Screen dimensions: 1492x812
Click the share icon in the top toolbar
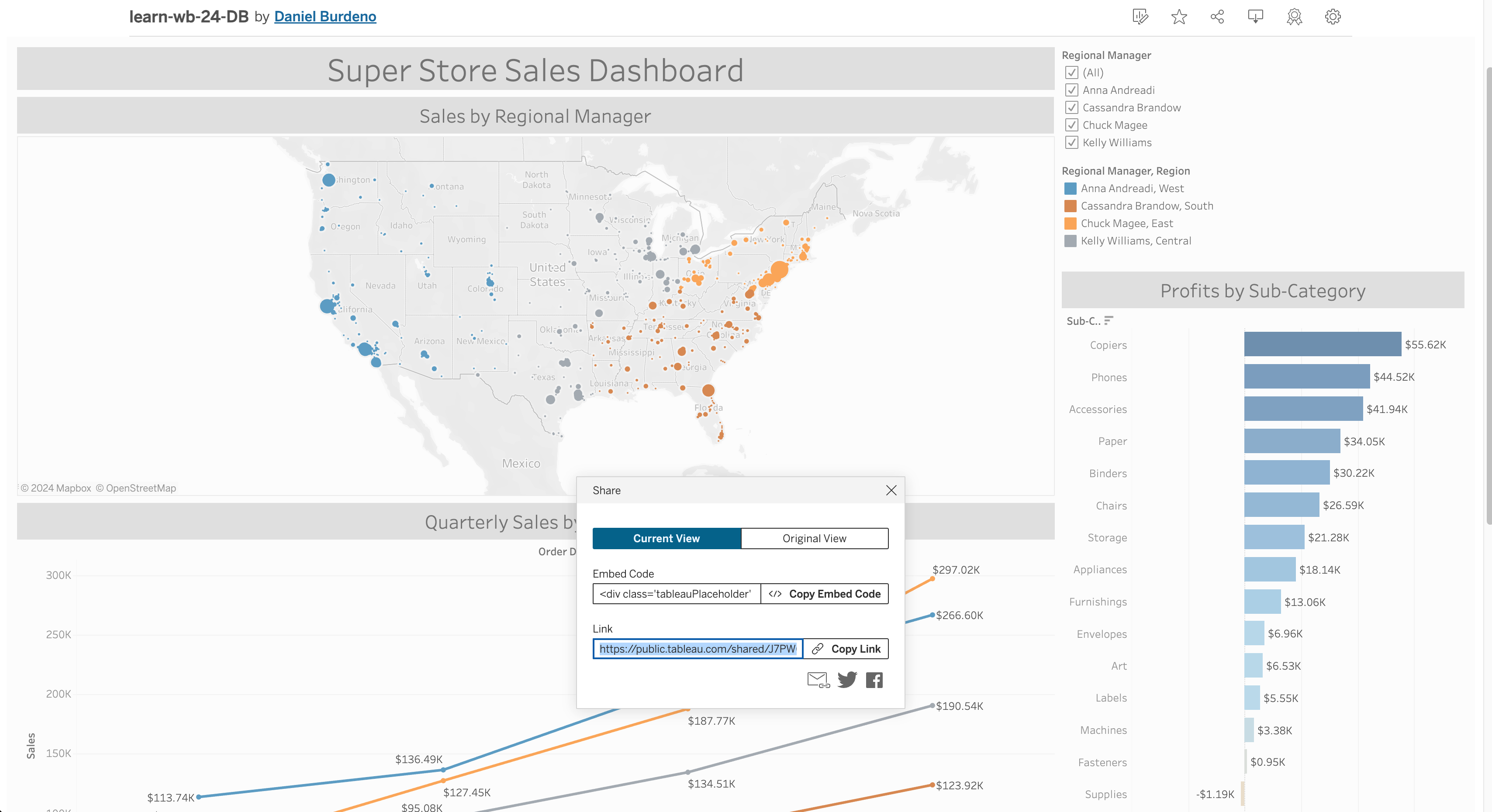[1217, 17]
